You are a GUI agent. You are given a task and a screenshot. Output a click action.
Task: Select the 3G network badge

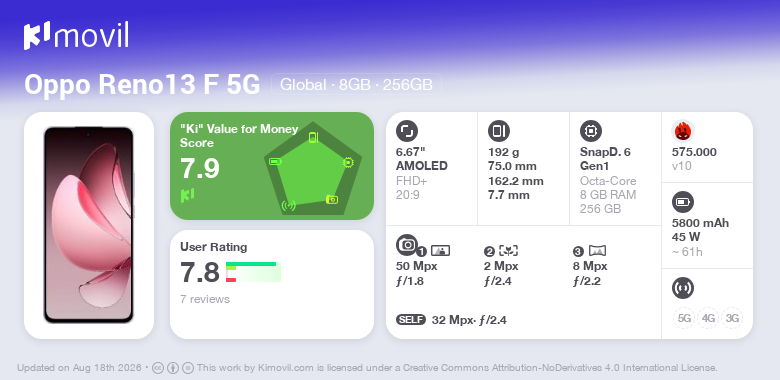pyautogui.click(x=732, y=318)
